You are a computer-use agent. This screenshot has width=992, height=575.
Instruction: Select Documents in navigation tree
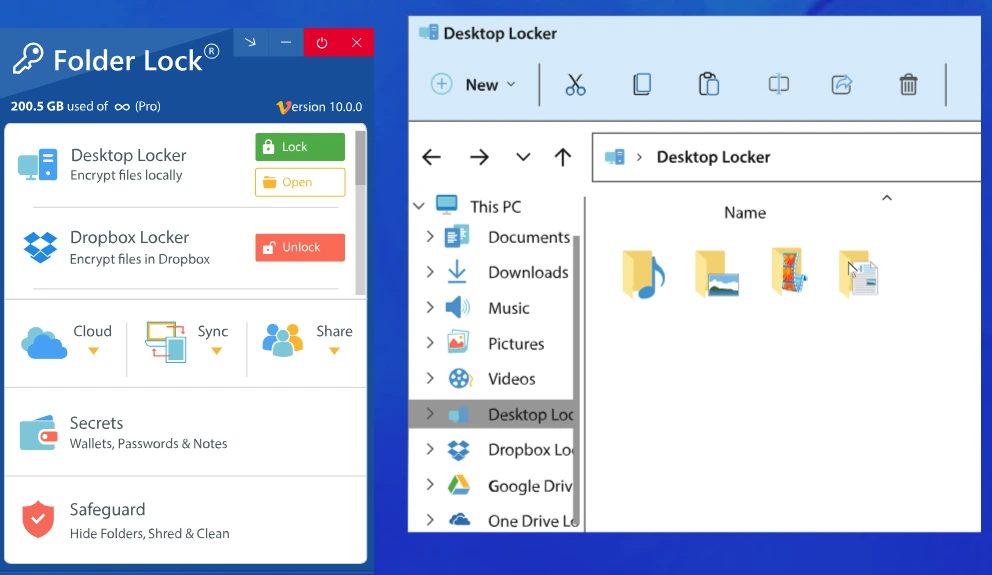point(528,237)
